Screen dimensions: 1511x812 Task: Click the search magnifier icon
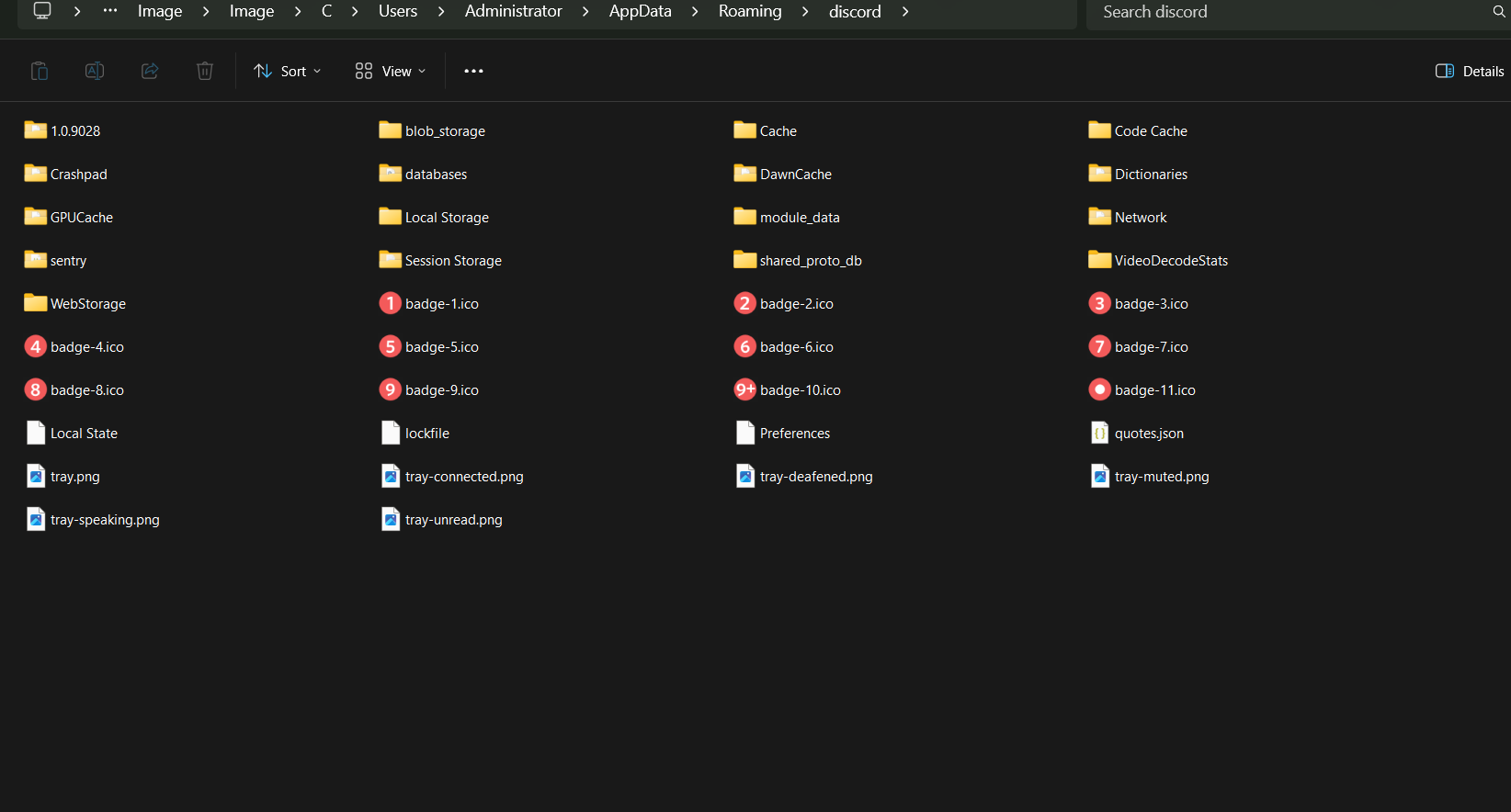tap(1499, 12)
